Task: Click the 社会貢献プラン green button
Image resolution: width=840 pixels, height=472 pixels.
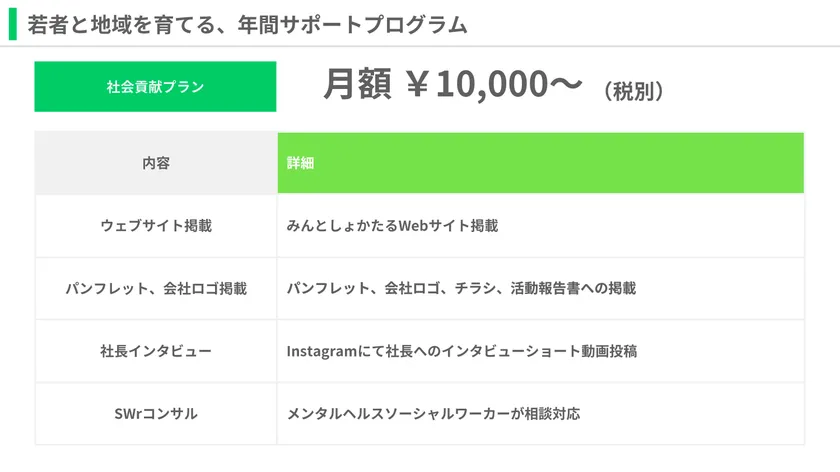Action: [155, 87]
